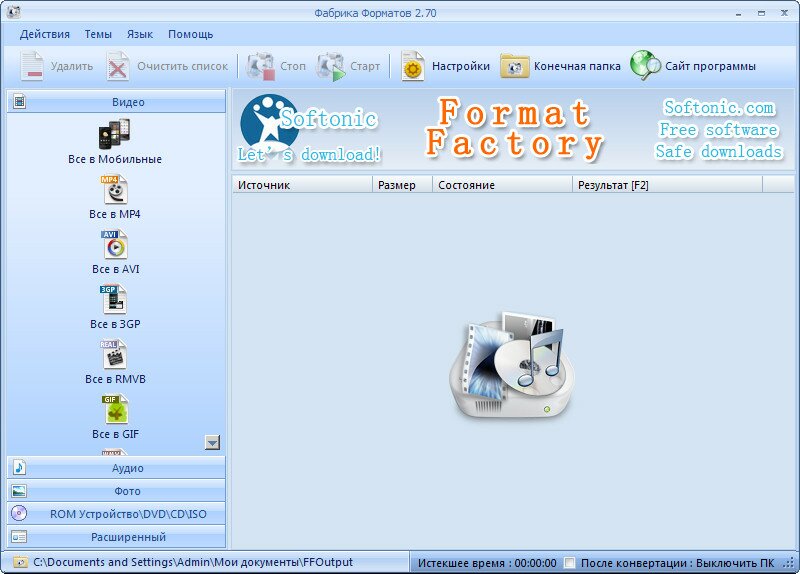Click the large Format Factory logo image
800x574 pixels.
click(x=512, y=364)
